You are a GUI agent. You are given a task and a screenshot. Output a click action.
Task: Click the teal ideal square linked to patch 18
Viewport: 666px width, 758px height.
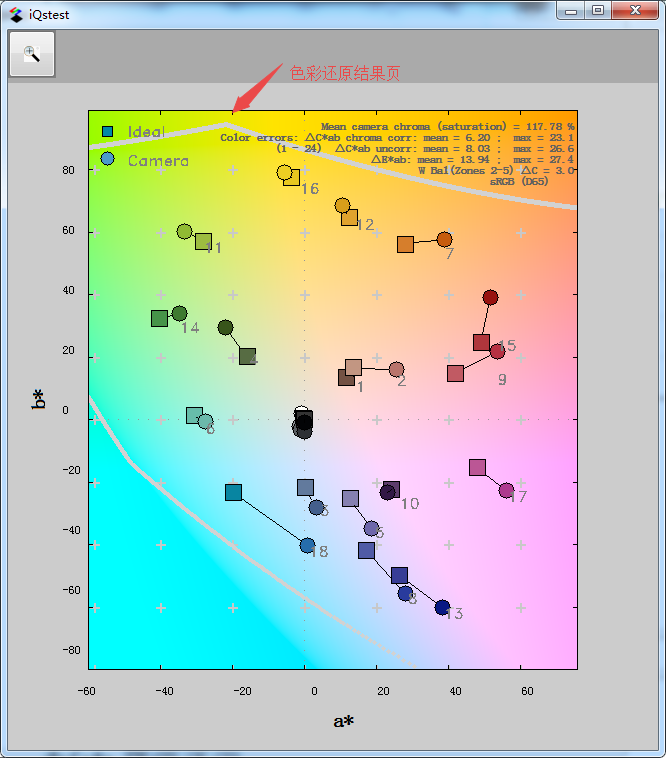coord(233,492)
